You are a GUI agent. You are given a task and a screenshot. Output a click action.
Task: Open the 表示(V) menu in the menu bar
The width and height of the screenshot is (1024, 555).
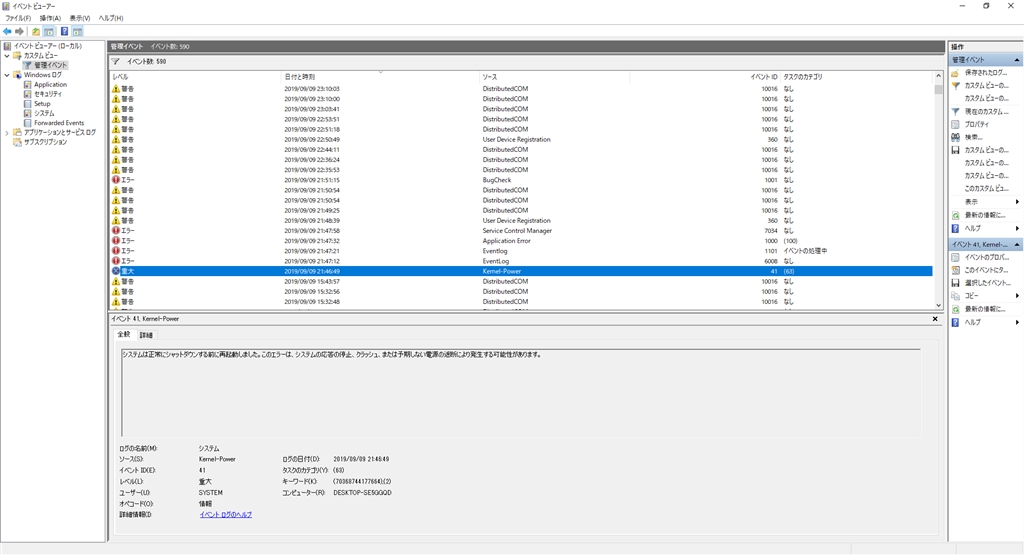[80, 18]
